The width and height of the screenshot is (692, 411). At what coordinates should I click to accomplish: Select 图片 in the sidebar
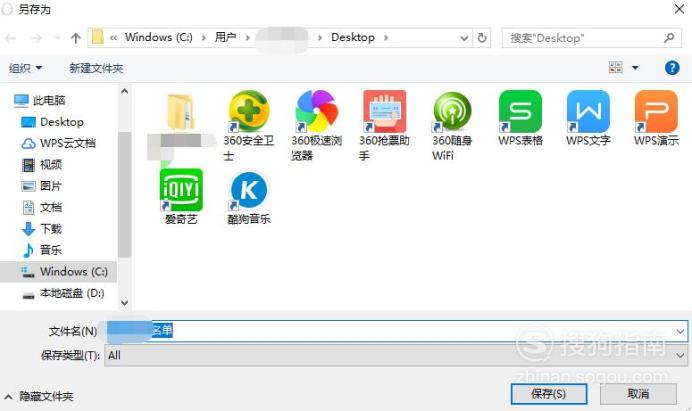(42, 186)
